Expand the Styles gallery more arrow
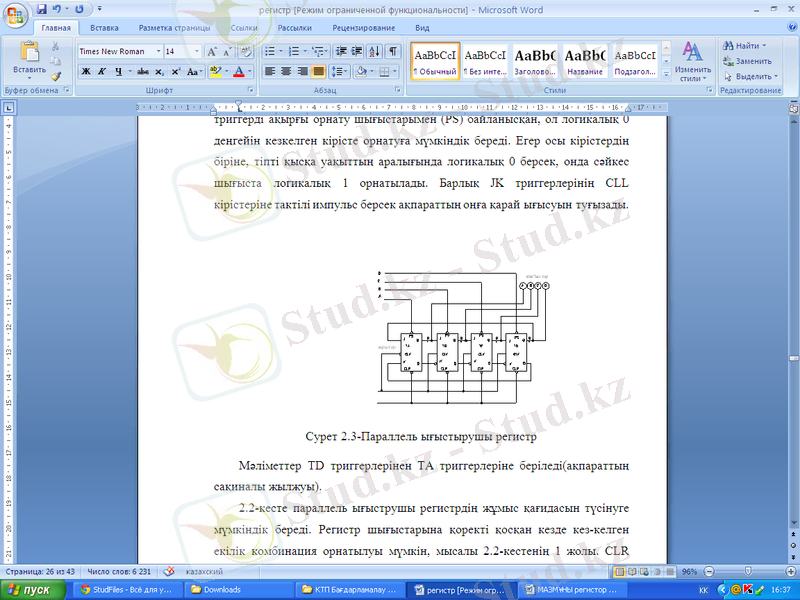Viewport: 800px width, 600px height. click(664, 74)
